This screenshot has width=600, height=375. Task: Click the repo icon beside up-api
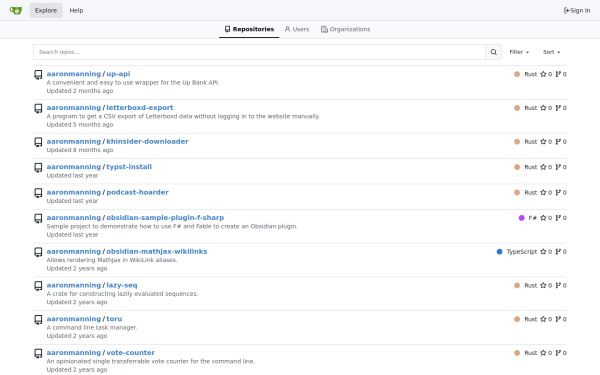tap(38, 75)
